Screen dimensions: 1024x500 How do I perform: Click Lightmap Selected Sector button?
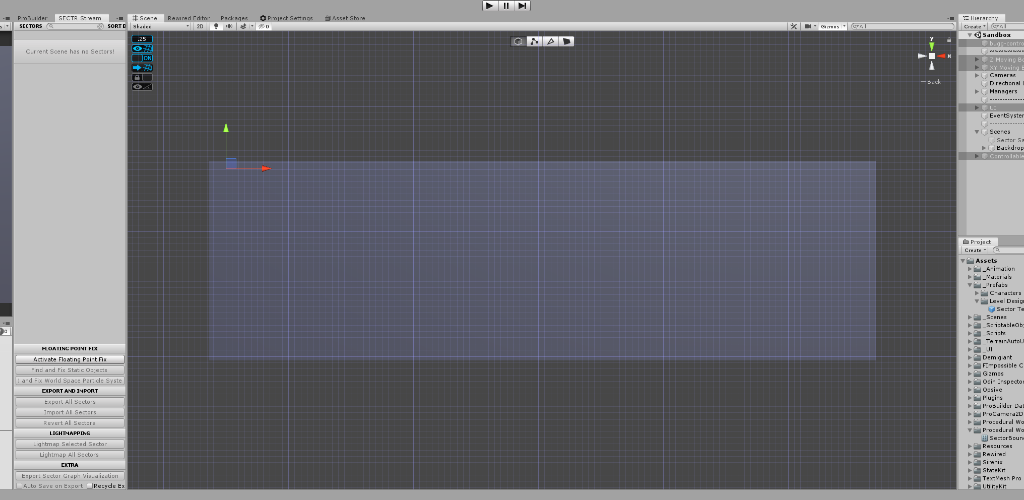click(70, 444)
